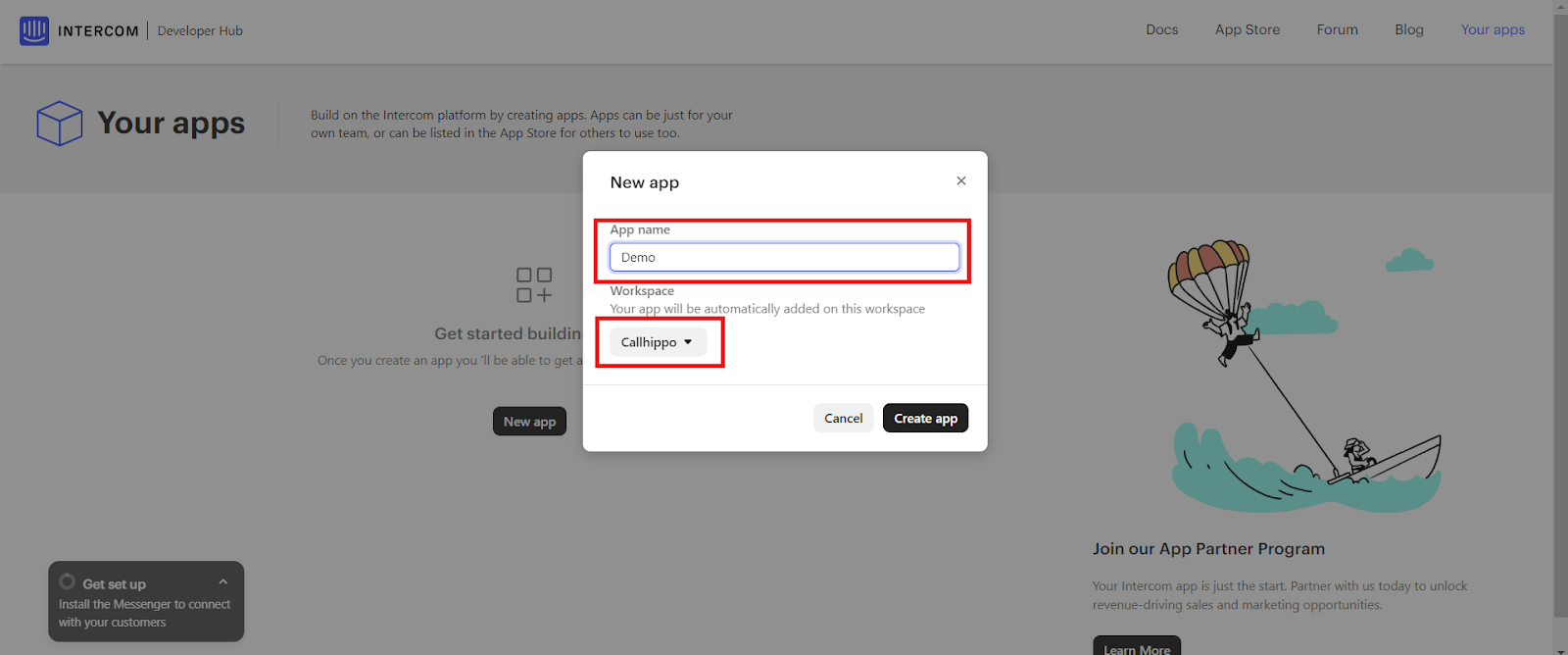1568x655 pixels.
Task: Cancel the New app dialog
Action: pos(843,418)
